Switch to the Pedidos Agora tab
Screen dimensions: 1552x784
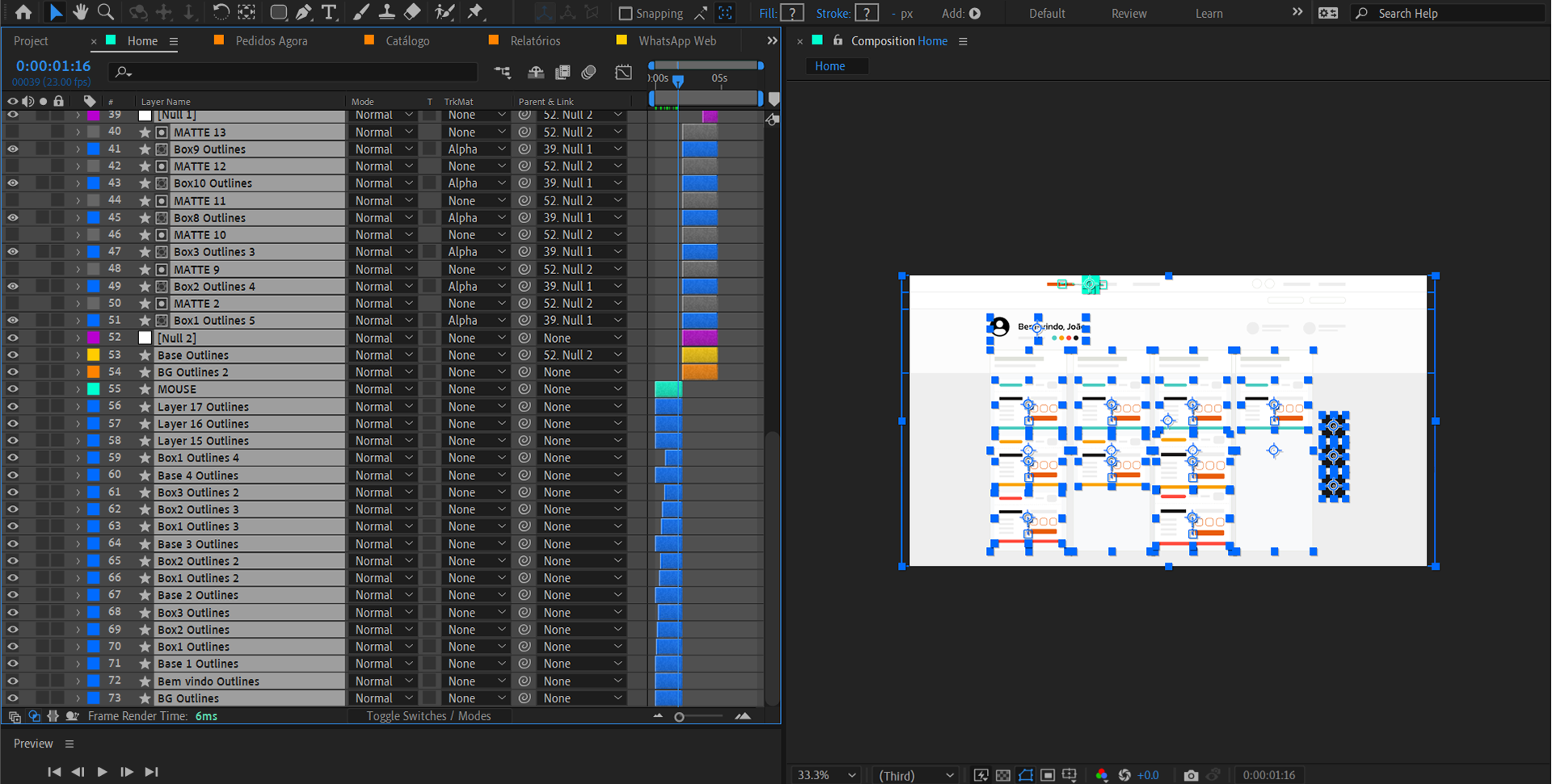coord(272,40)
